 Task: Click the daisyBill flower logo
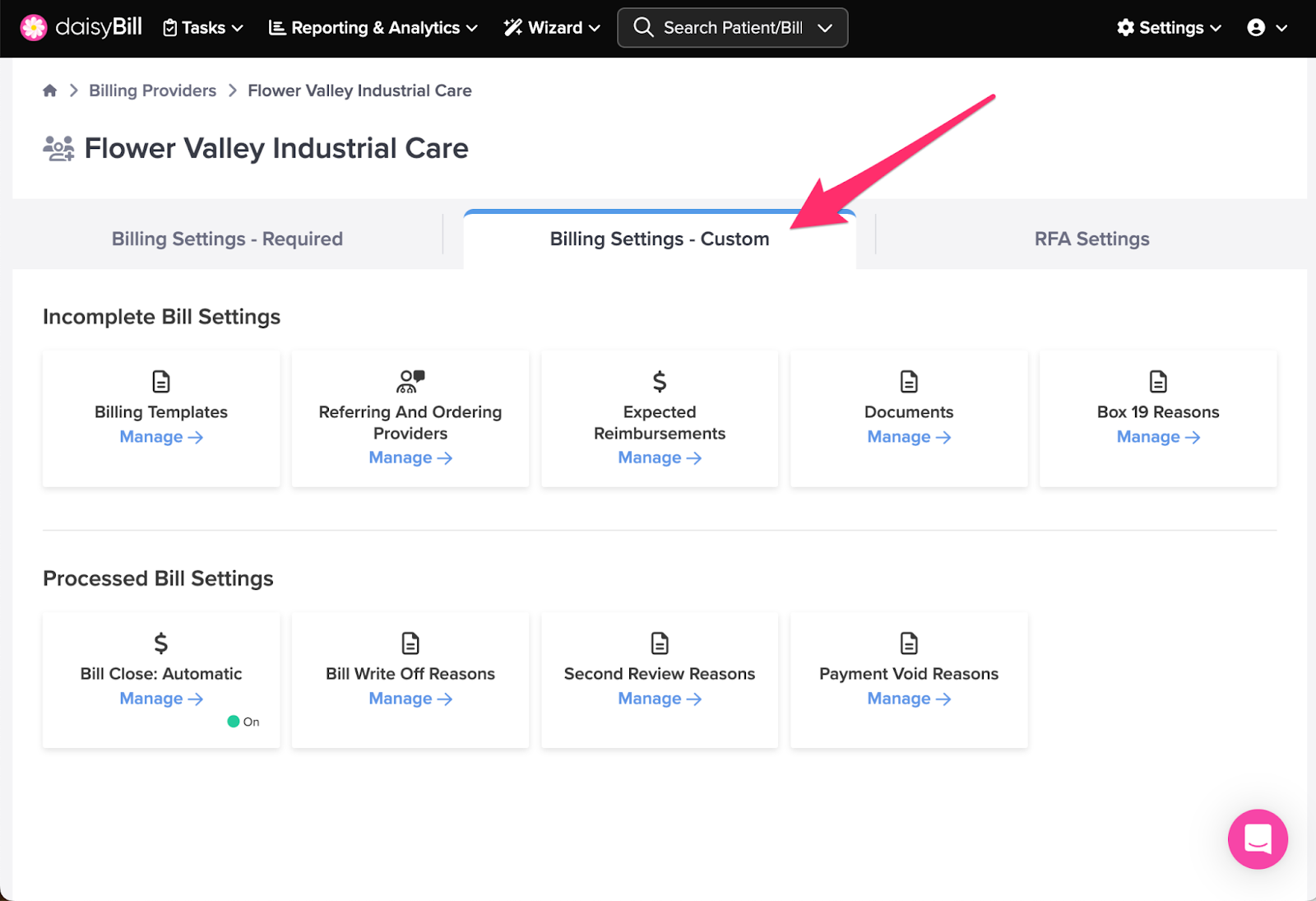click(x=34, y=27)
